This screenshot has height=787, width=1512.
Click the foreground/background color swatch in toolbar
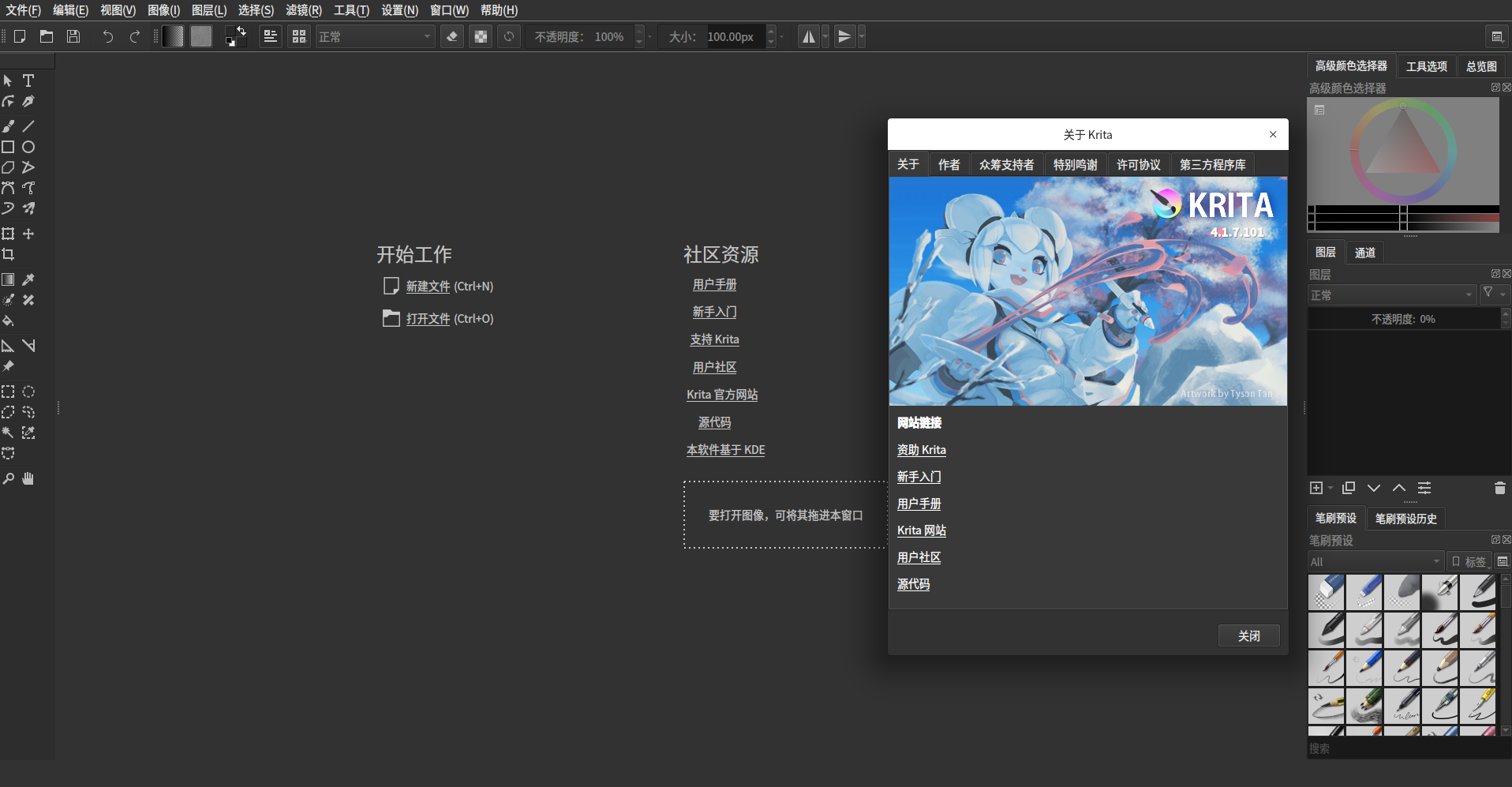235,36
